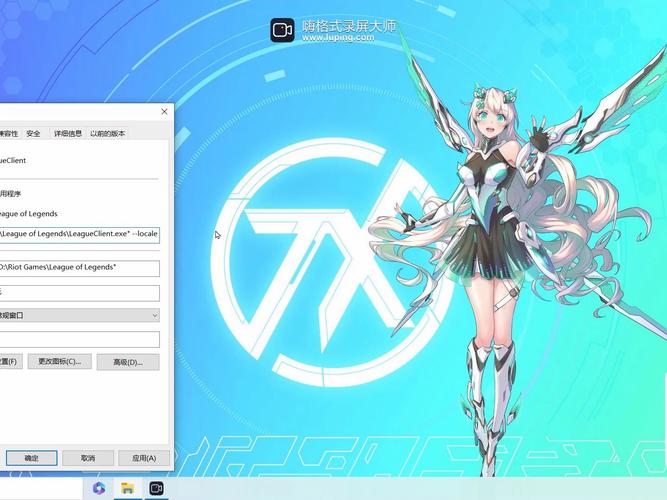Click the open file location button ending 置(F)
Viewport: 667px width, 500px height.
pyautogui.click(x=11, y=362)
